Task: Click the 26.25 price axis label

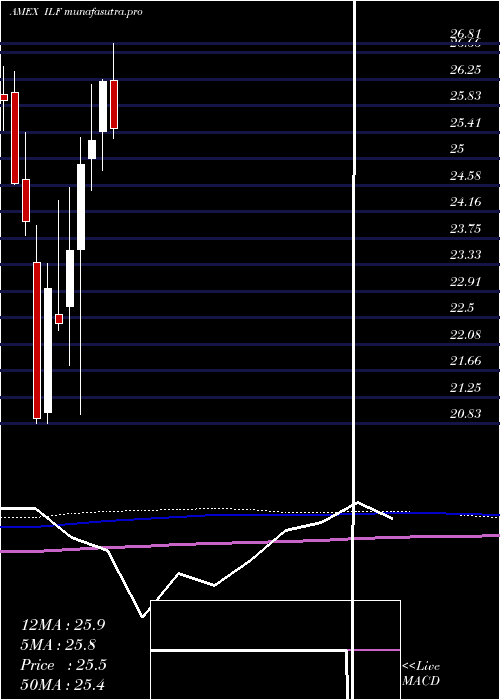Action: pos(465,70)
